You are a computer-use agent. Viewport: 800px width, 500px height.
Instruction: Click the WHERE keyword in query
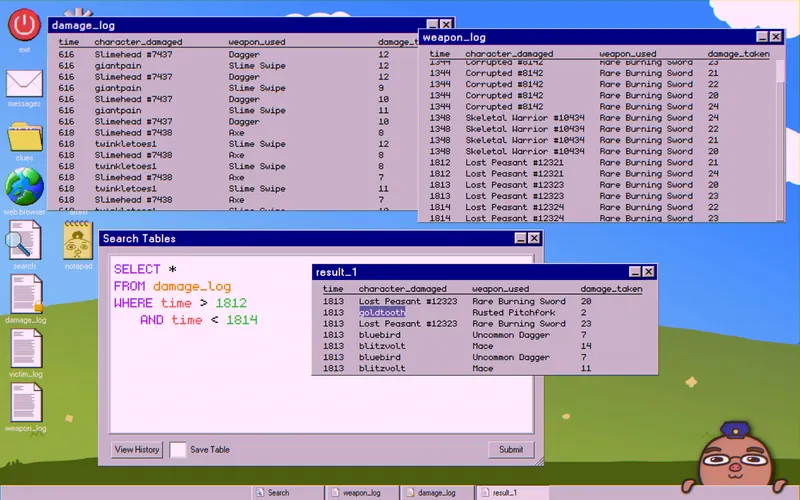(x=133, y=303)
